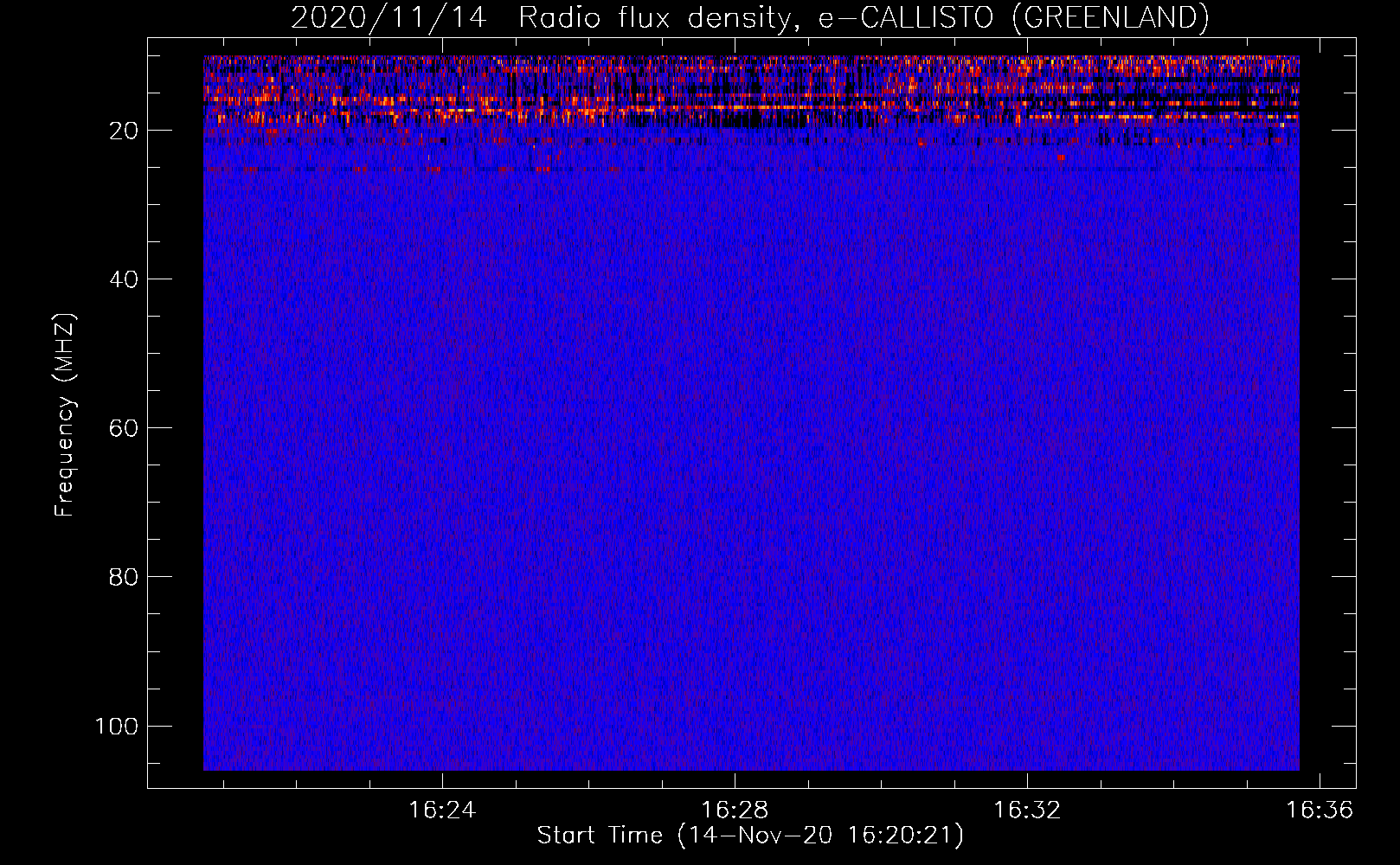This screenshot has width=1400, height=865.
Task: Click the "Radio flux density" title text
Action: pyautogui.click(x=654, y=18)
